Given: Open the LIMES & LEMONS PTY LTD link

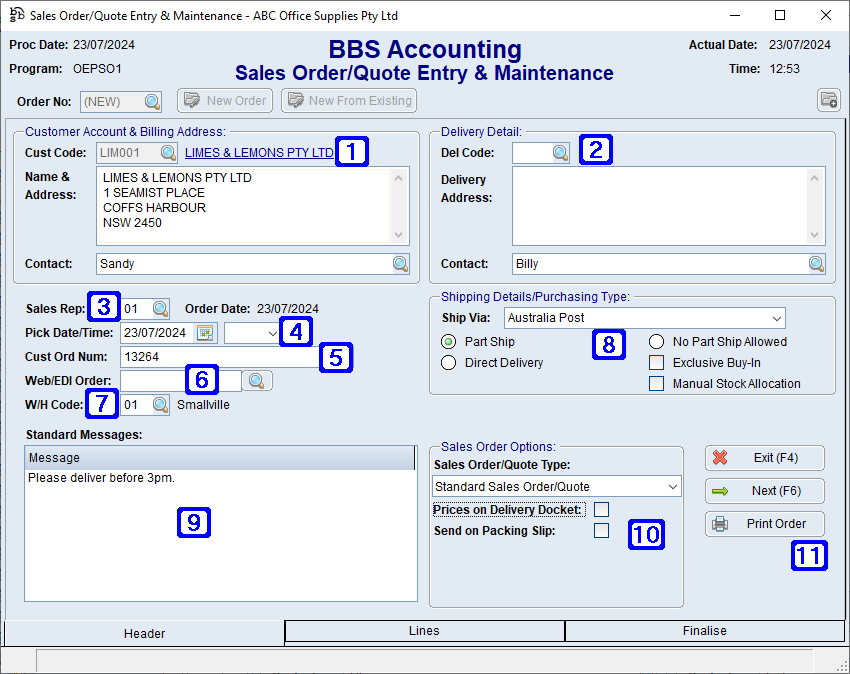Looking at the screenshot, I should pyautogui.click(x=259, y=153).
